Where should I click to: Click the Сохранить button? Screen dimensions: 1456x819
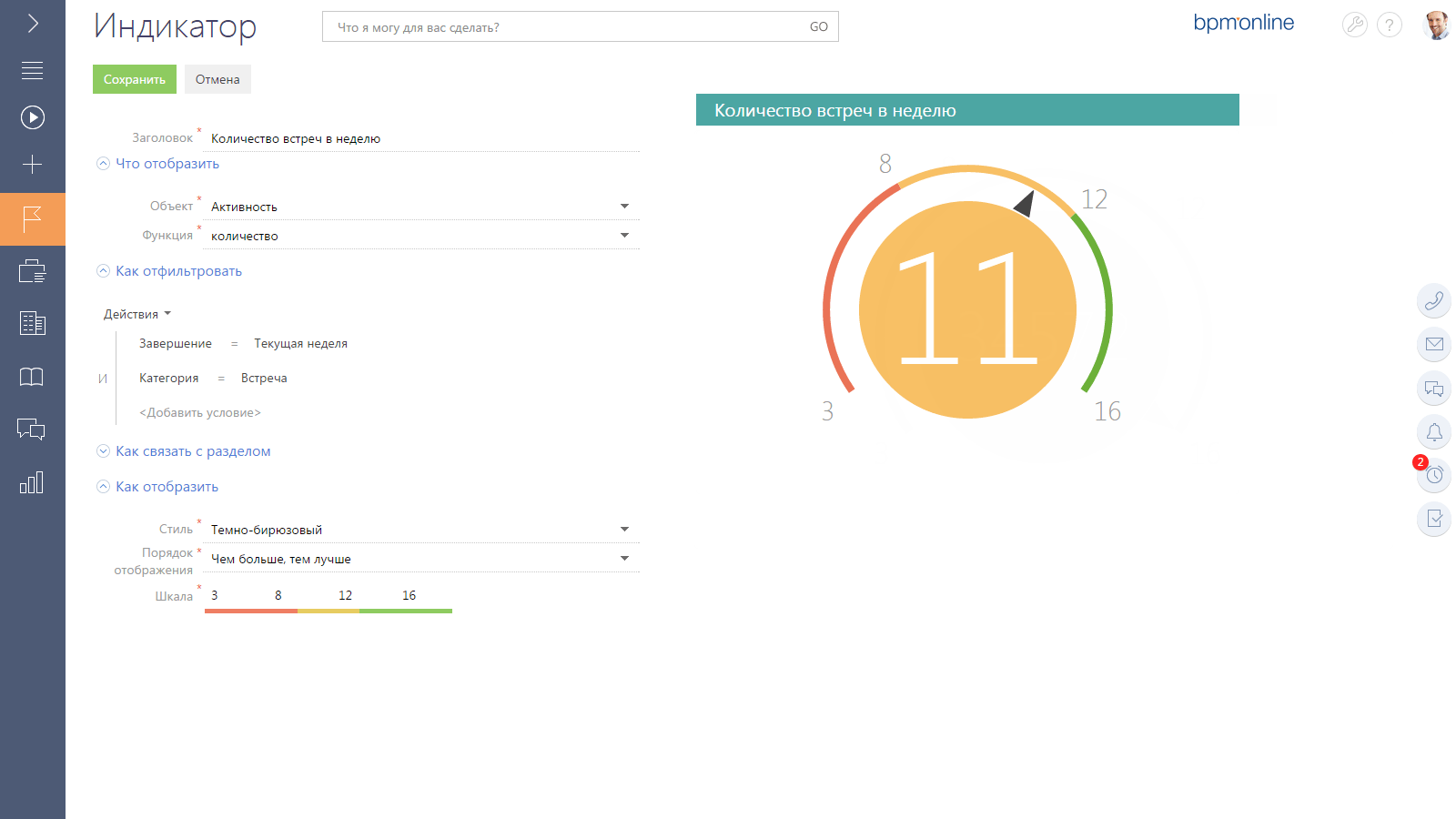pyautogui.click(x=135, y=79)
